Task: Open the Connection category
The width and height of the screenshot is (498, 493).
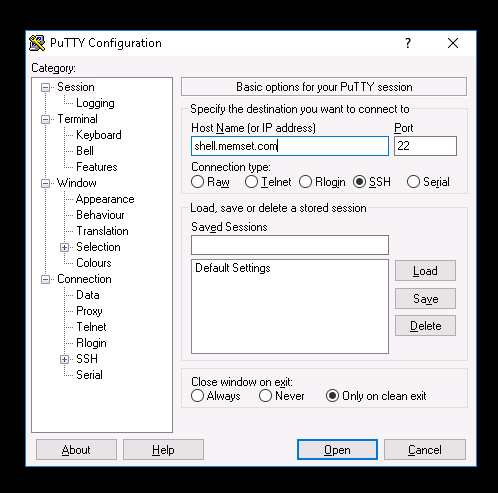Action: [84, 279]
